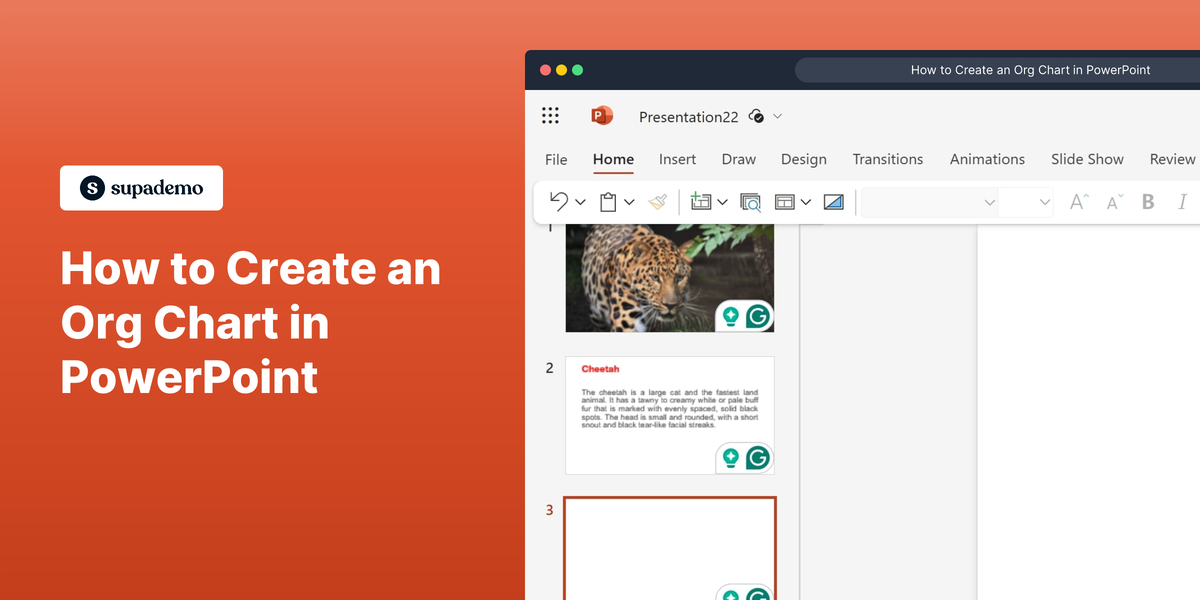Click the green maximize window button

pyautogui.click(x=577, y=70)
